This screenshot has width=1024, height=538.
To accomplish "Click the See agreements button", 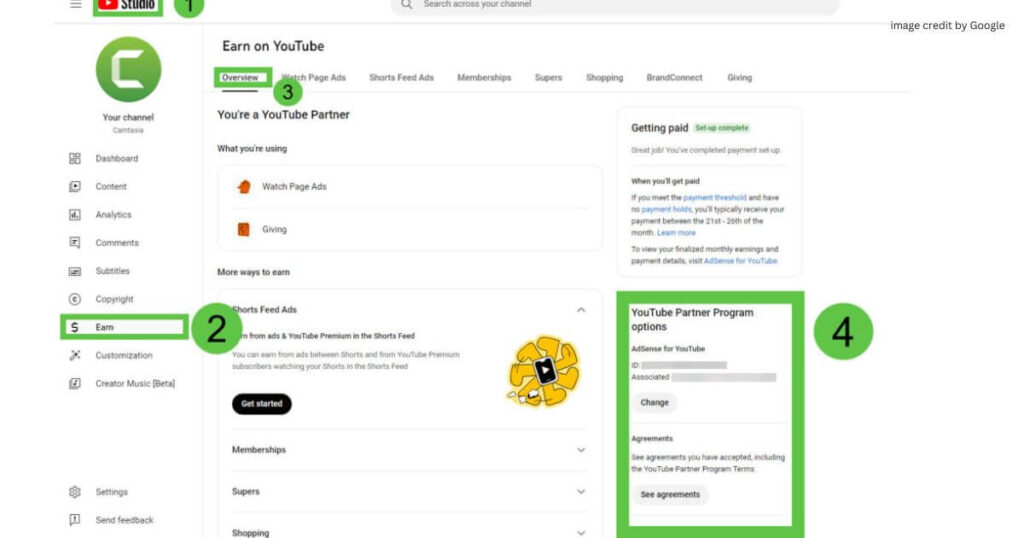I will point(670,494).
